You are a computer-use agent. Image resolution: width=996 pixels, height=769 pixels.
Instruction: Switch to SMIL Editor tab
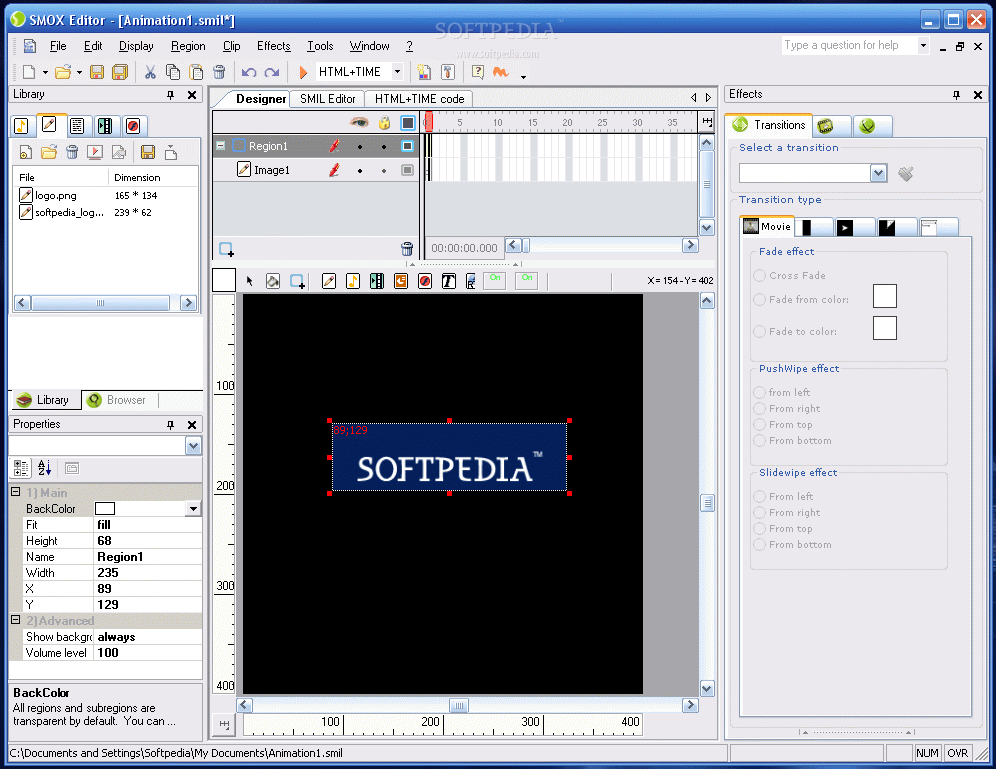(328, 99)
